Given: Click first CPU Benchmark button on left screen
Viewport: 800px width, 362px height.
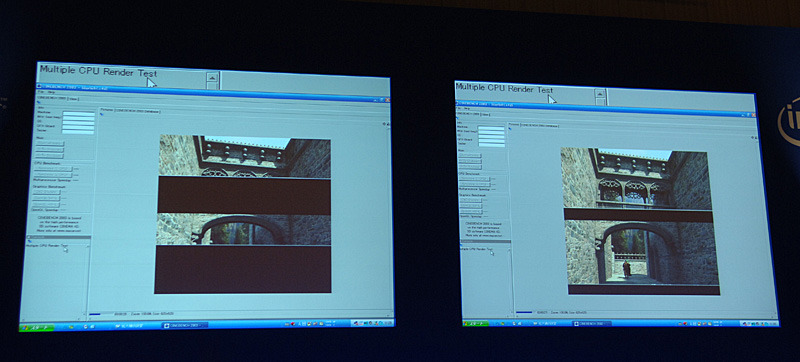Looking at the screenshot, I should [53, 169].
